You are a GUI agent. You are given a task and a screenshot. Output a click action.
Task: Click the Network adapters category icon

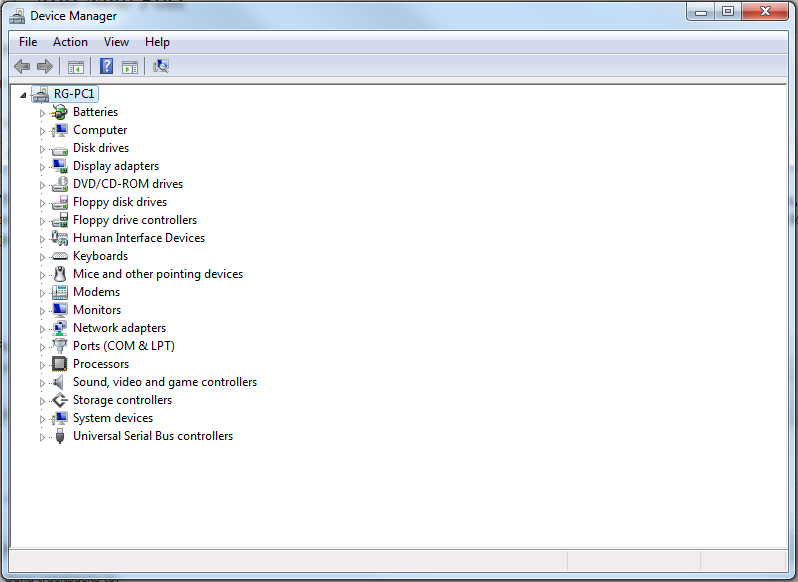[60, 328]
